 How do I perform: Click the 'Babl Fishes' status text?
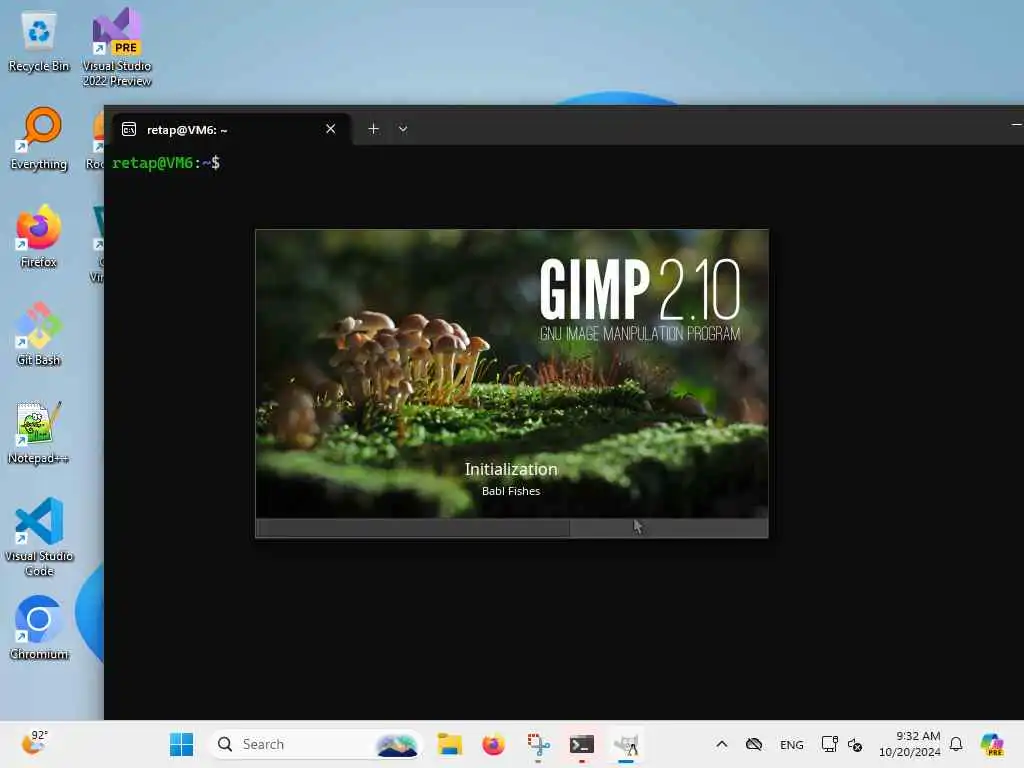(x=511, y=491)
